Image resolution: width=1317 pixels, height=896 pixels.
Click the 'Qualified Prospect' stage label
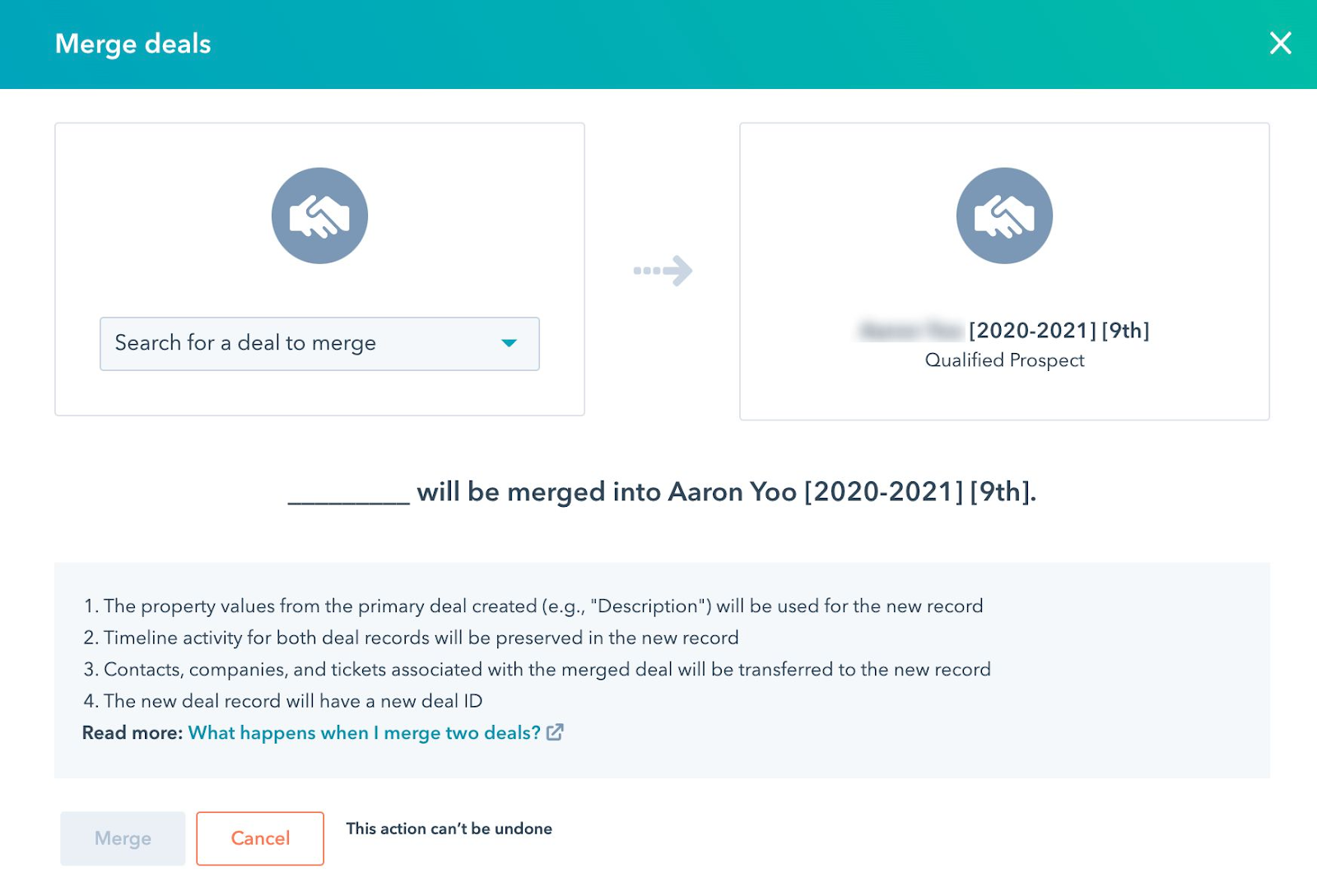[1004, 360]
